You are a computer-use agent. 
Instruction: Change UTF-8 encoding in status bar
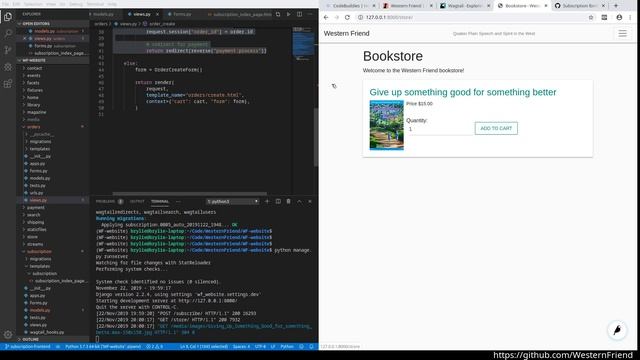[260, 347]
